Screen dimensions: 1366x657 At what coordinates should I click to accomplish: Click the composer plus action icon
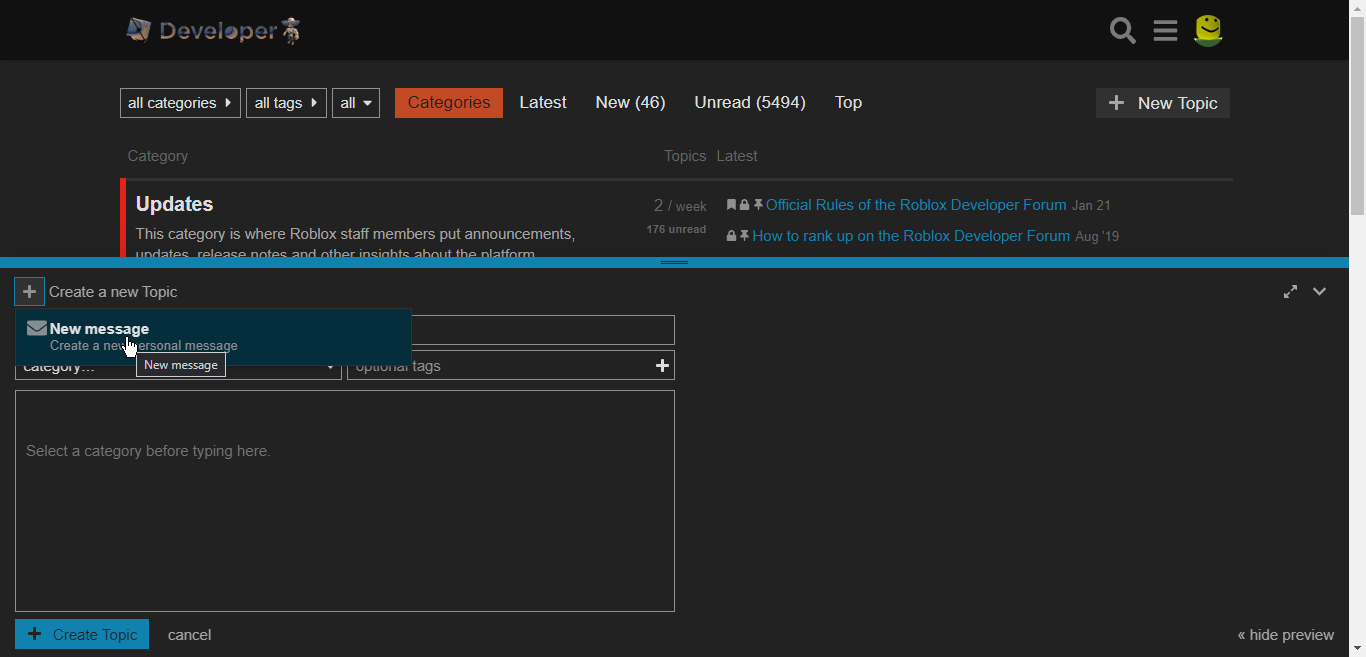(30, 292)
